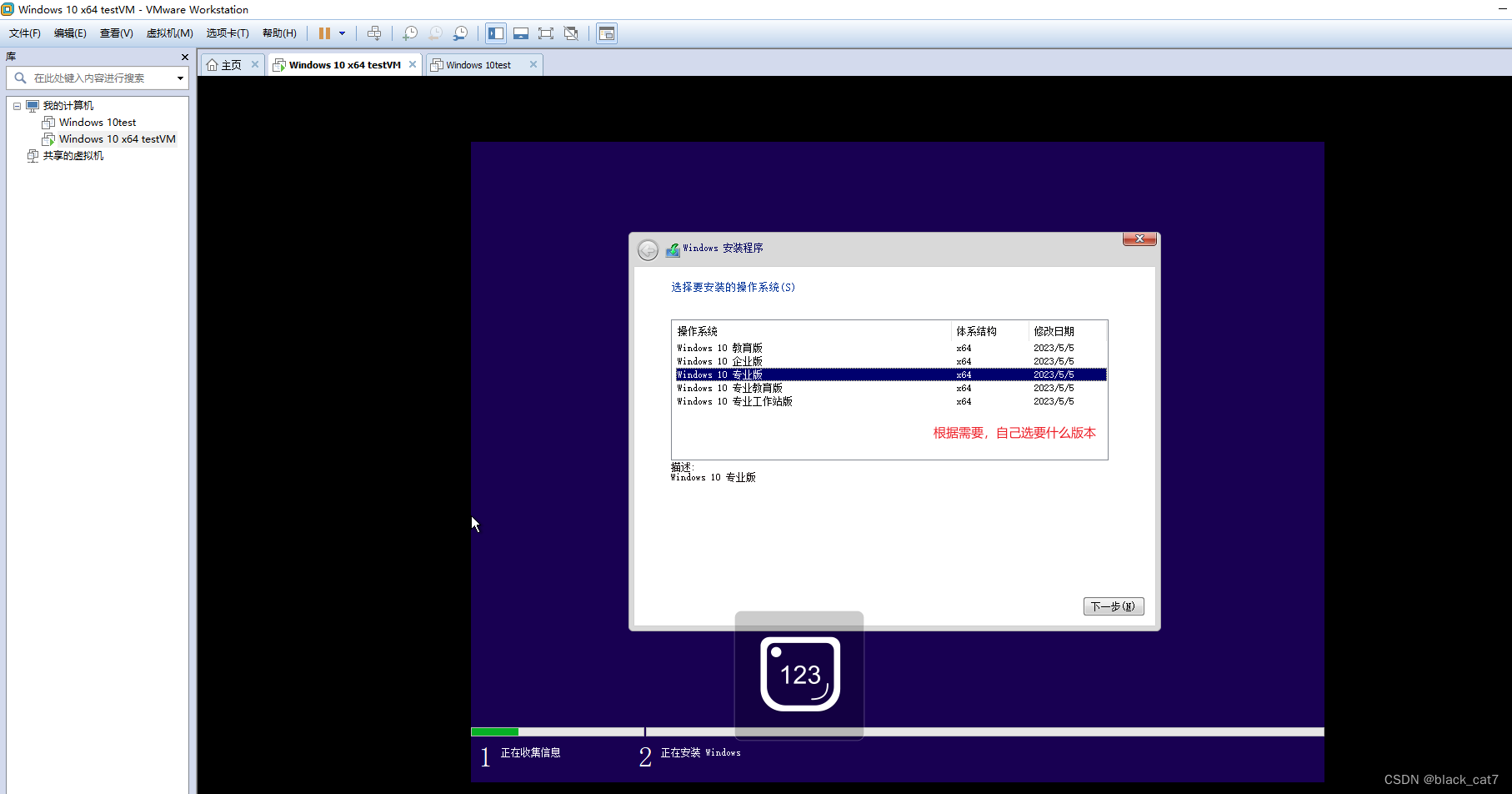Viewport: 1512px width, 794px height.
Task: Enter full screen mode icon
Action: point(546,33)
